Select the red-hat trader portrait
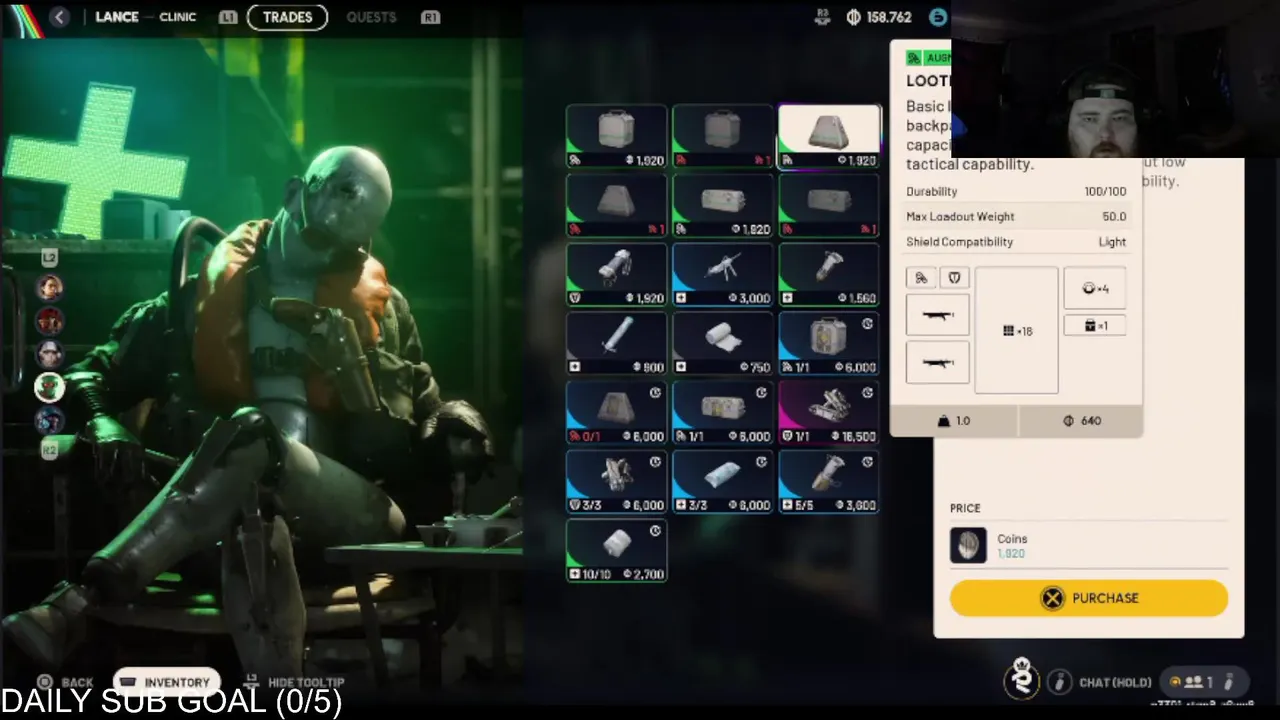 (x=49, y=321)
